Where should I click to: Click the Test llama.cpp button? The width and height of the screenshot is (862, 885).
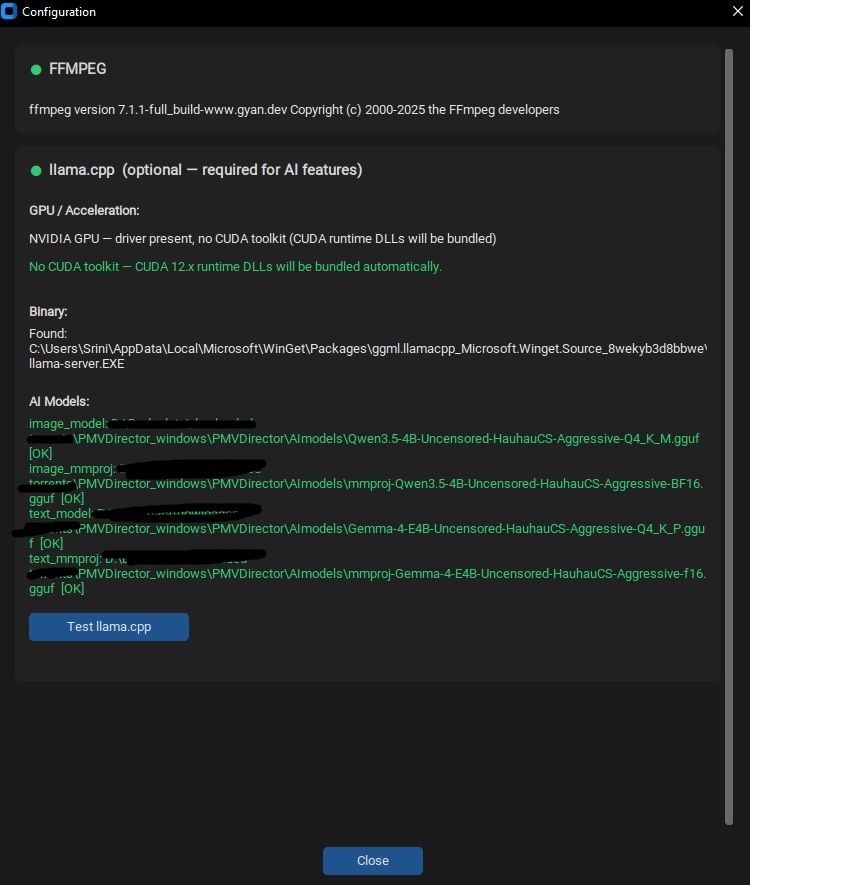108,626
